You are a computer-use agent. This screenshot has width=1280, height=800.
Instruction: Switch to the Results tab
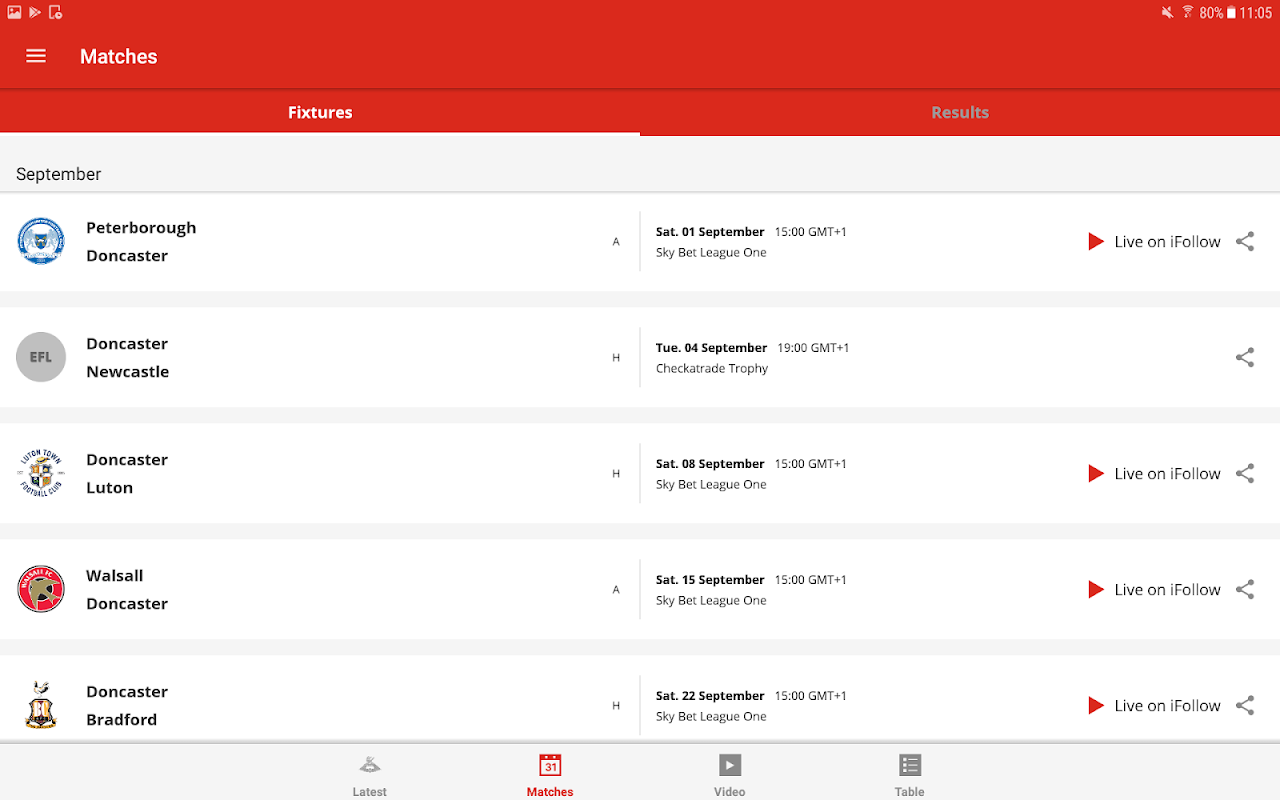[x=960, y=112]
